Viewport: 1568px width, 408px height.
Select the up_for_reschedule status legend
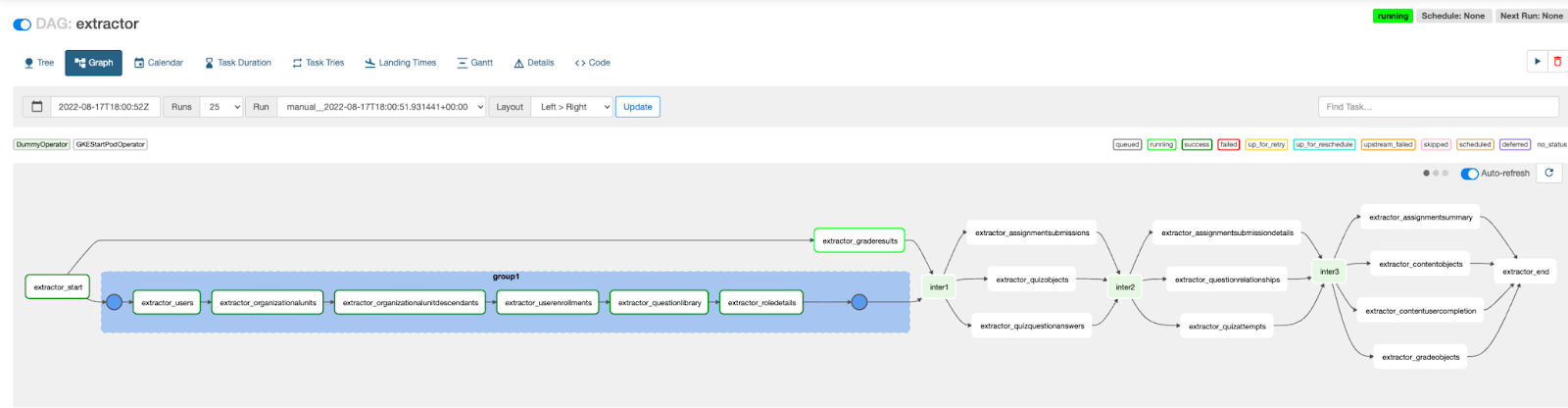click(1324, 144)
